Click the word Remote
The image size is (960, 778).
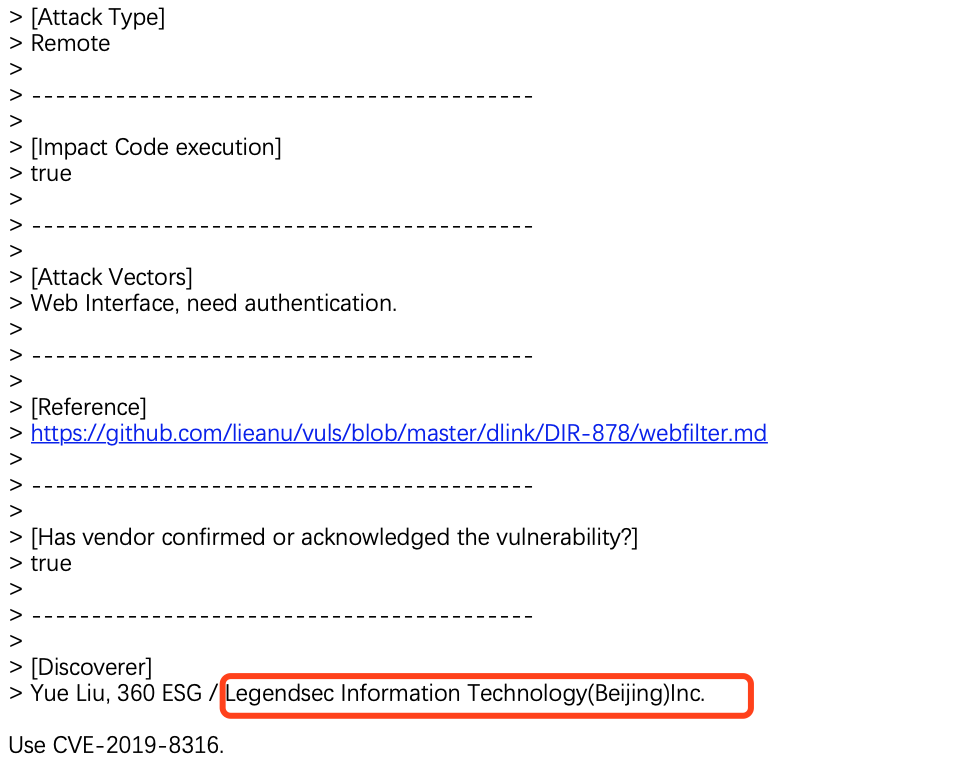(70, 43)
